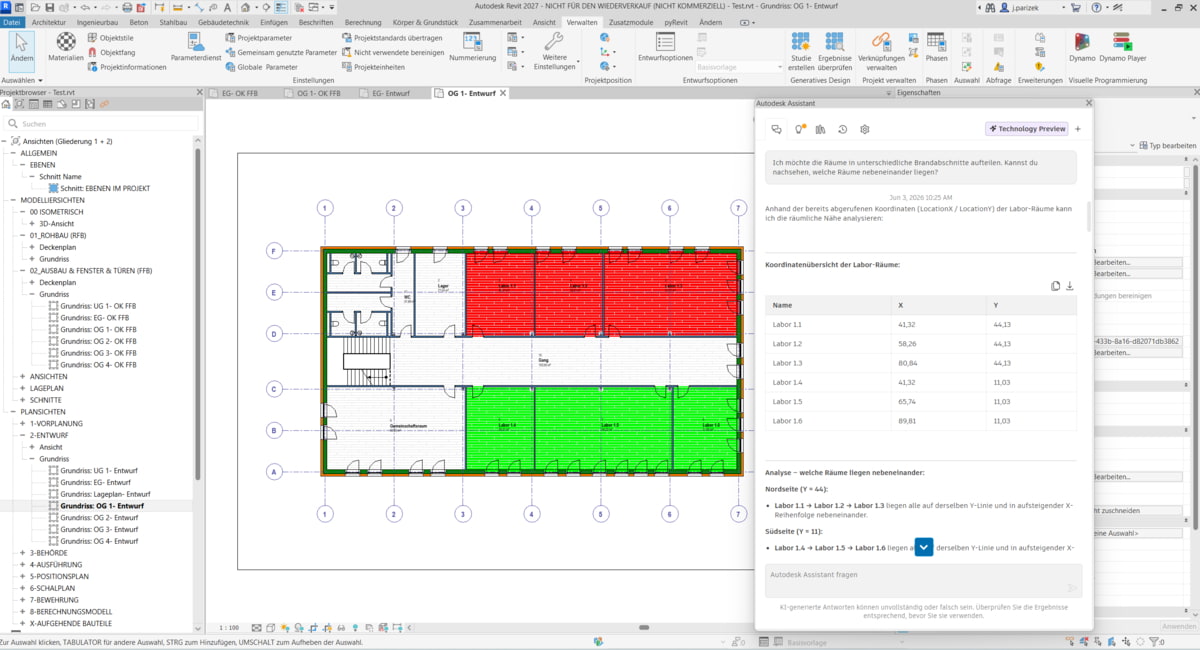This screenshot has height=650, width=1200.
Task: Click the 1 : 100 view scale
Action: click(229, 627)
